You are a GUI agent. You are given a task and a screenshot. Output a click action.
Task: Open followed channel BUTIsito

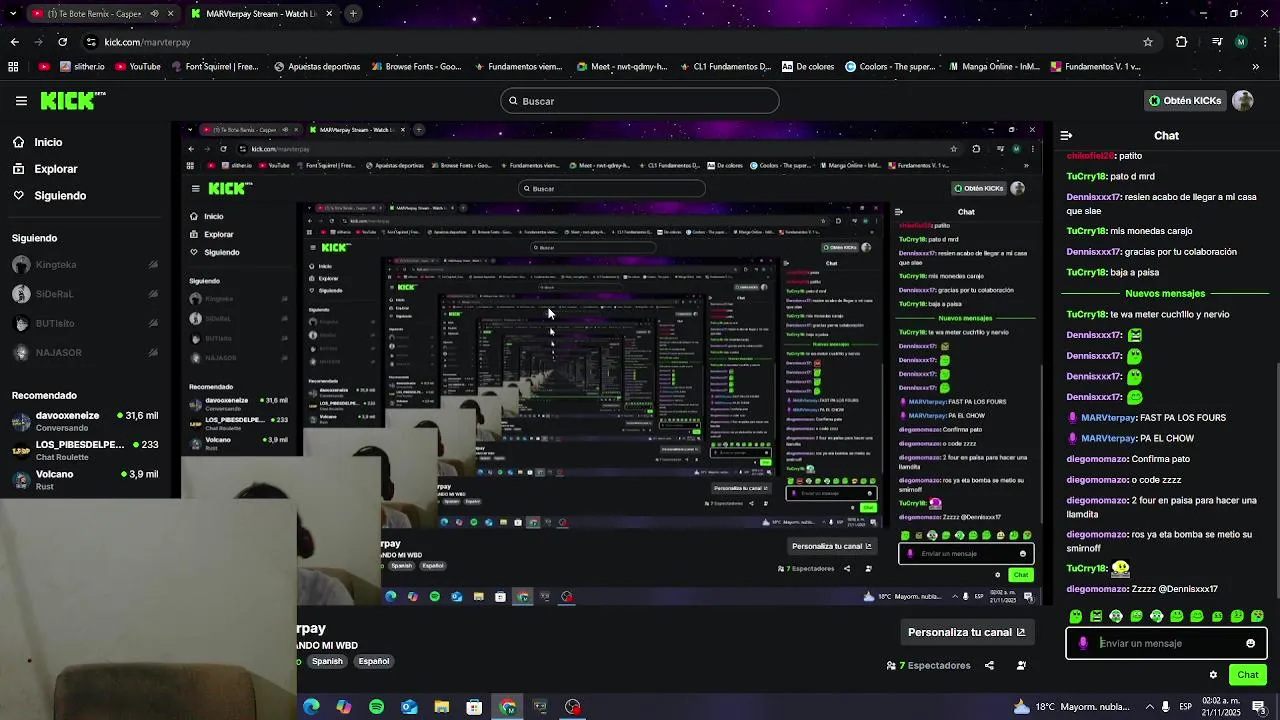(x=85, y=323)
